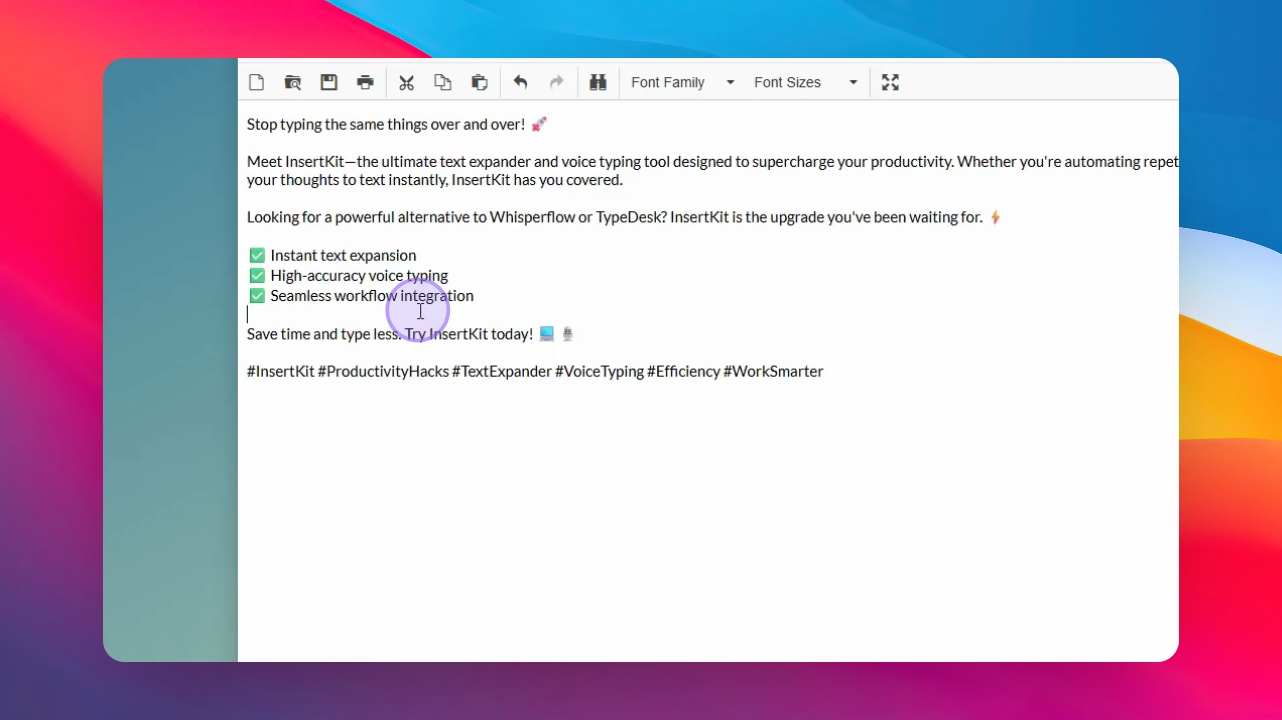The height and width of the screenshot is (720, 1282).
Task: Click the #InsertKit hashtag text
Action: click(281, 371)
